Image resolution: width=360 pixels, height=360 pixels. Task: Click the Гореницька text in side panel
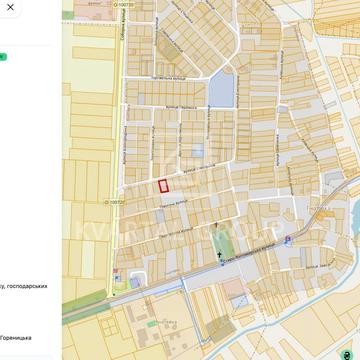point(16,338)
